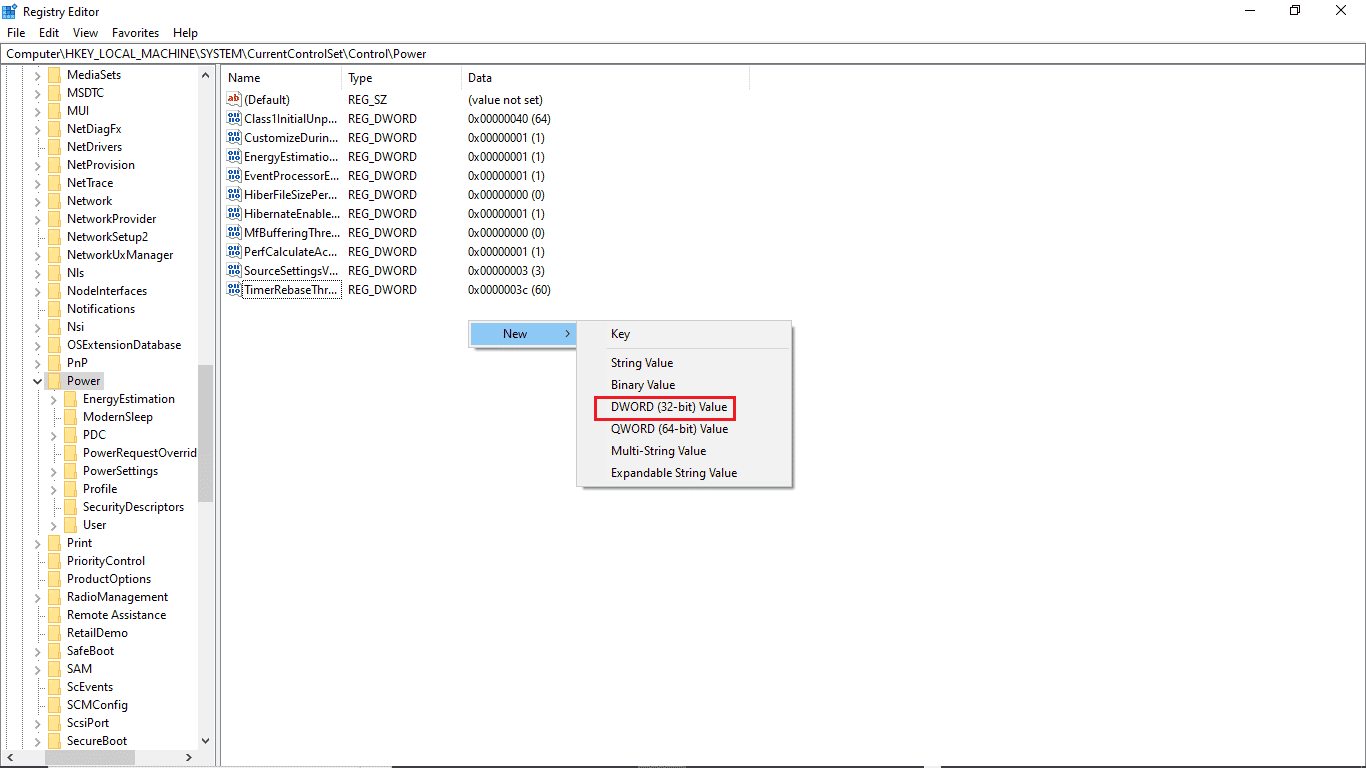Click the SourceSettingsV... value icon

pyautogui.click(x=234, y=270)
